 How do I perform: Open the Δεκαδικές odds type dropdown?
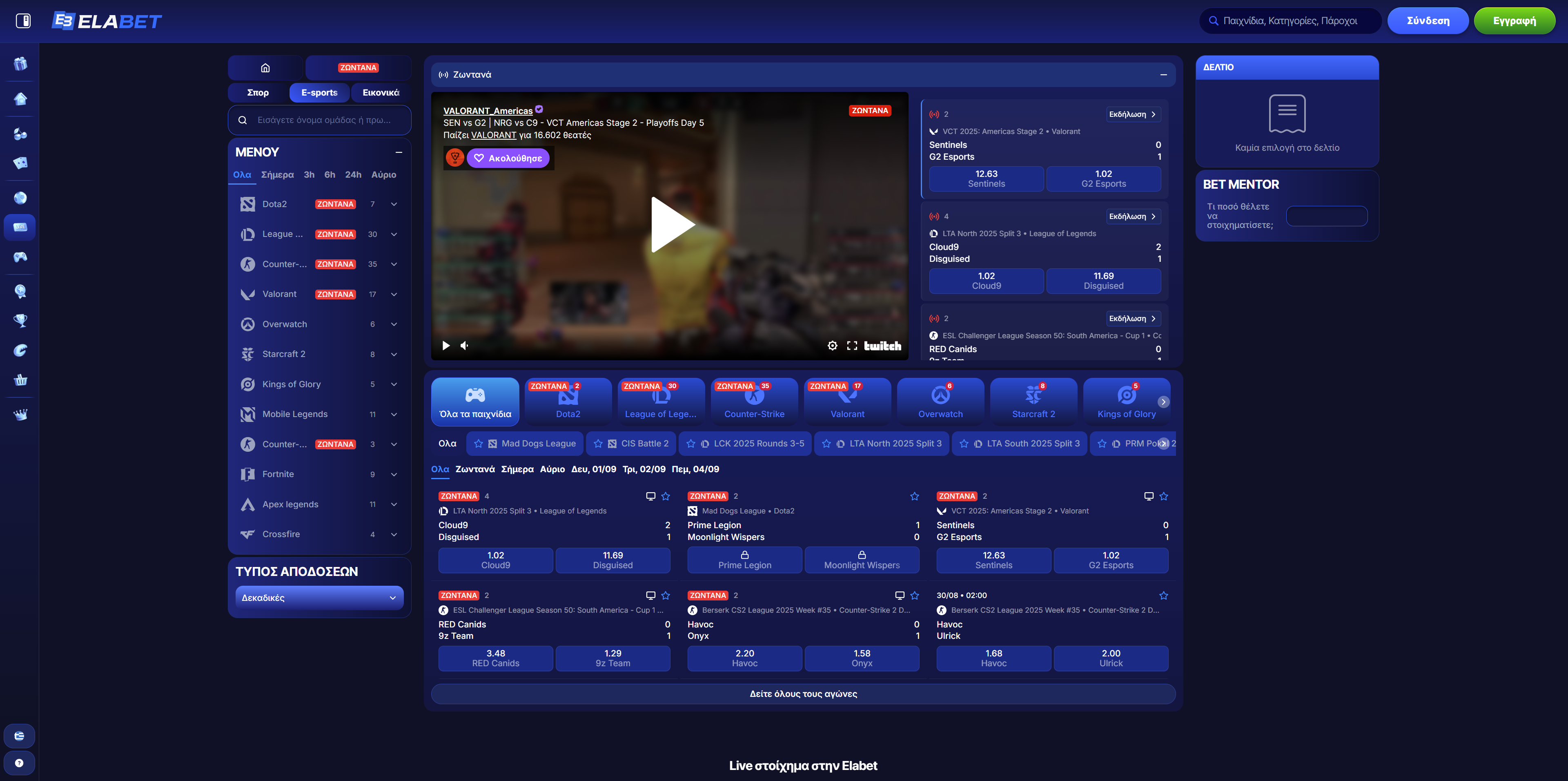pyautogui.click(x=320, y=598)
